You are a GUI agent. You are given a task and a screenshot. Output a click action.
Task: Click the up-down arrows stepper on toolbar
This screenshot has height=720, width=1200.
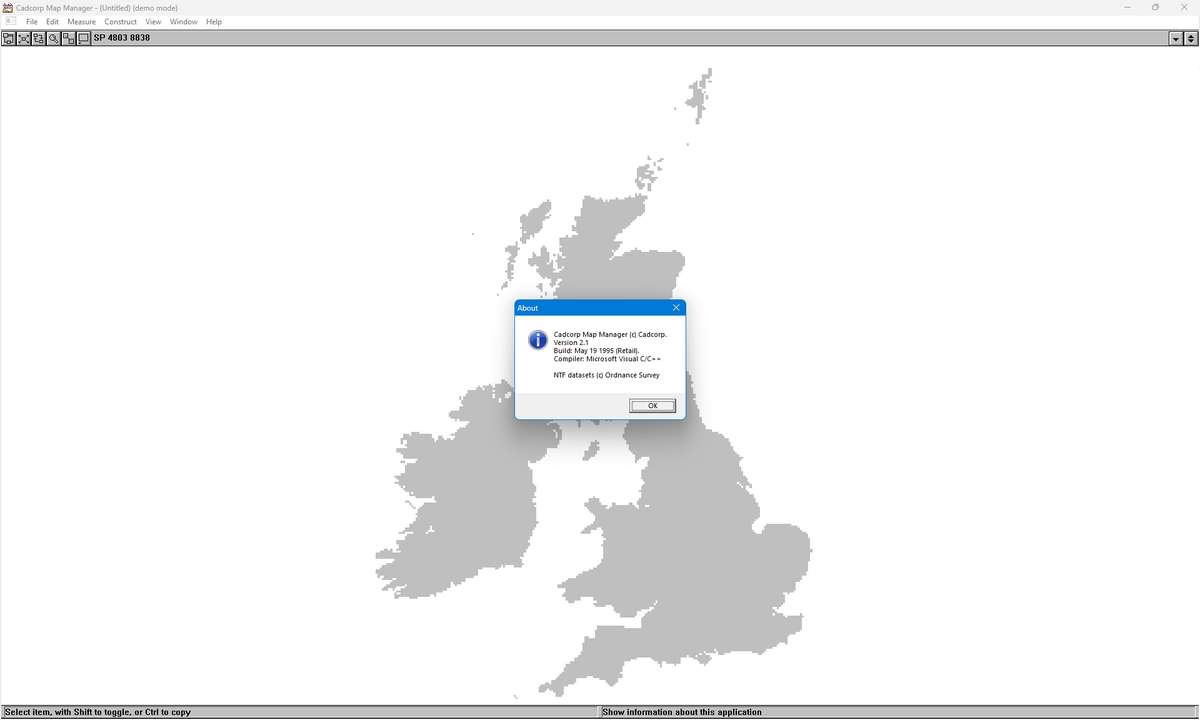pyautogui.click(x=1191, y=38)
